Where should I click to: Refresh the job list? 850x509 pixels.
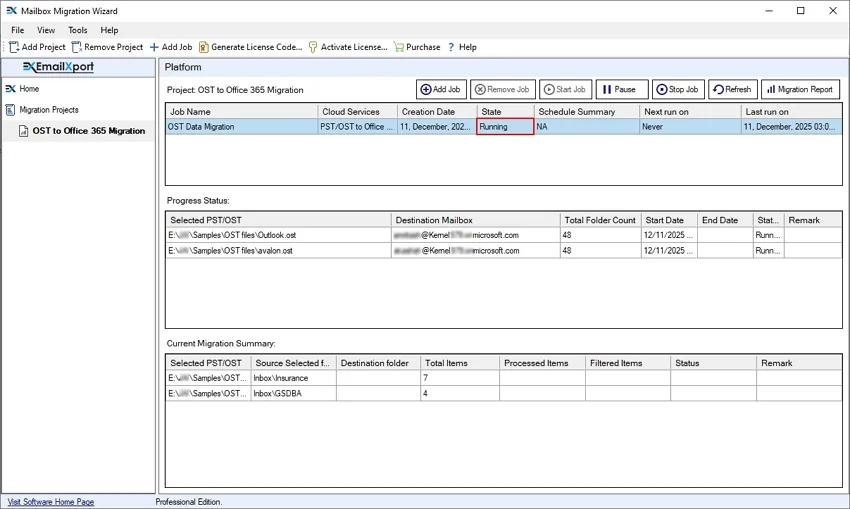[x=732, y=89]
